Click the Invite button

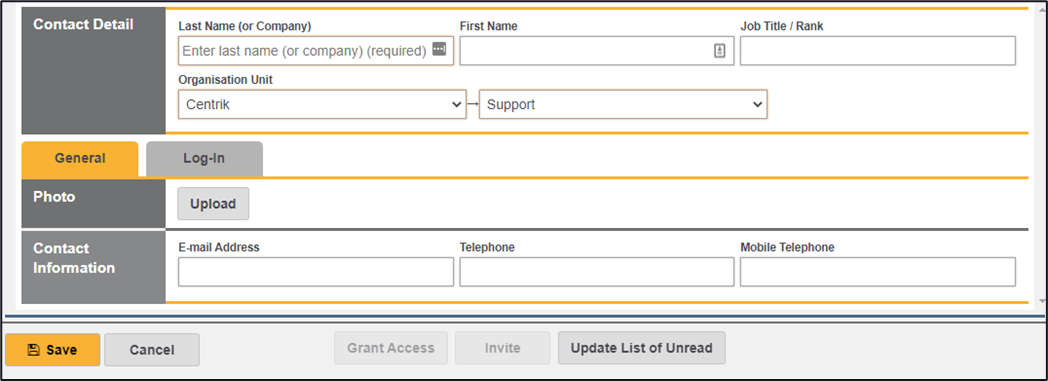(503, 348)
